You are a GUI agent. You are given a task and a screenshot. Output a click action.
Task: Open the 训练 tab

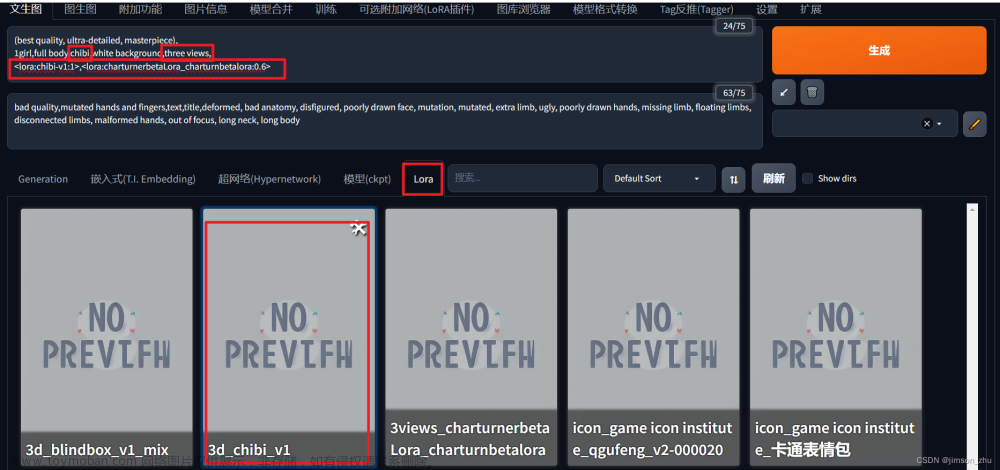[326, 10]
